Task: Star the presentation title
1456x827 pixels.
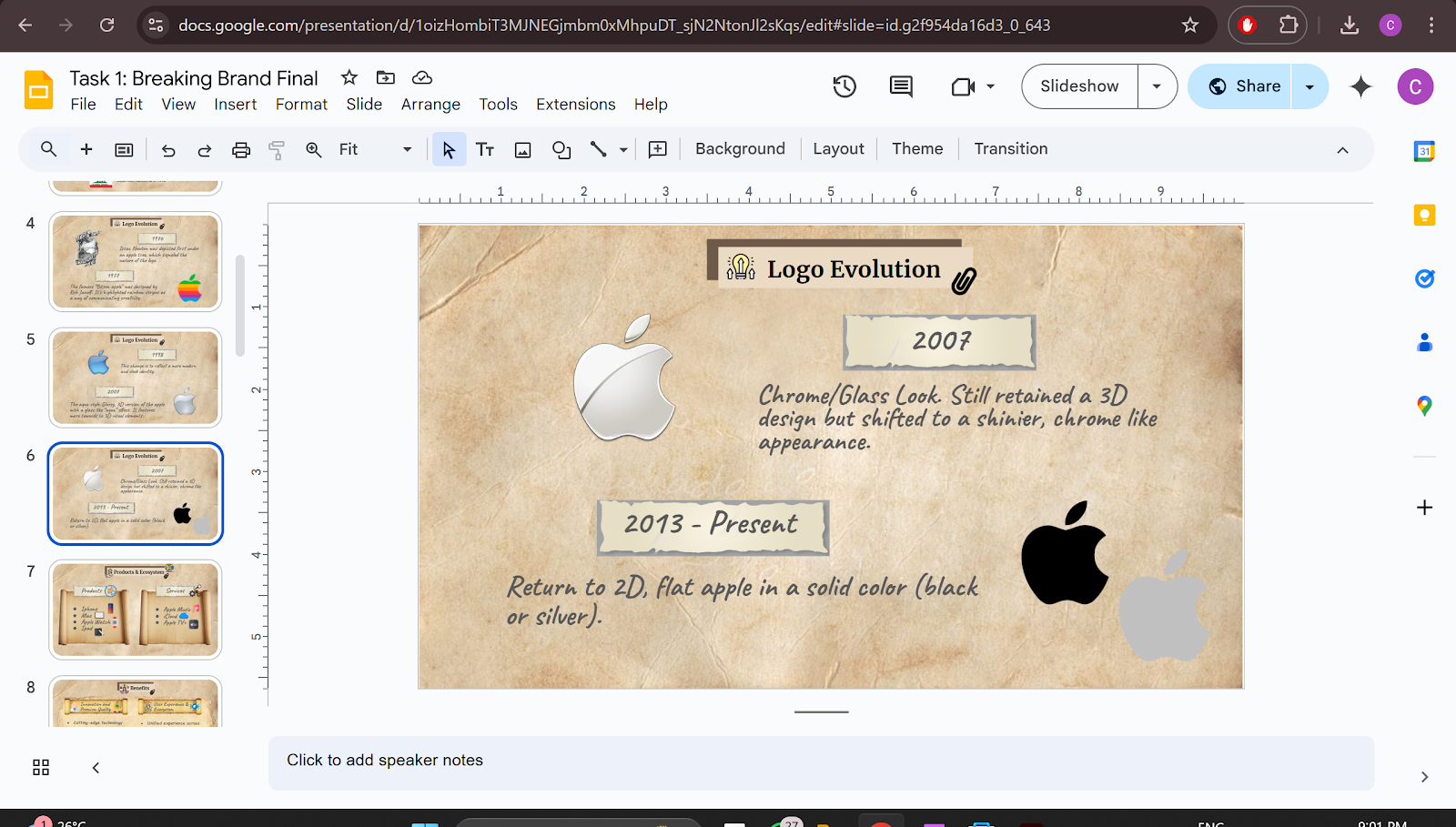Action: click(349, 77)
